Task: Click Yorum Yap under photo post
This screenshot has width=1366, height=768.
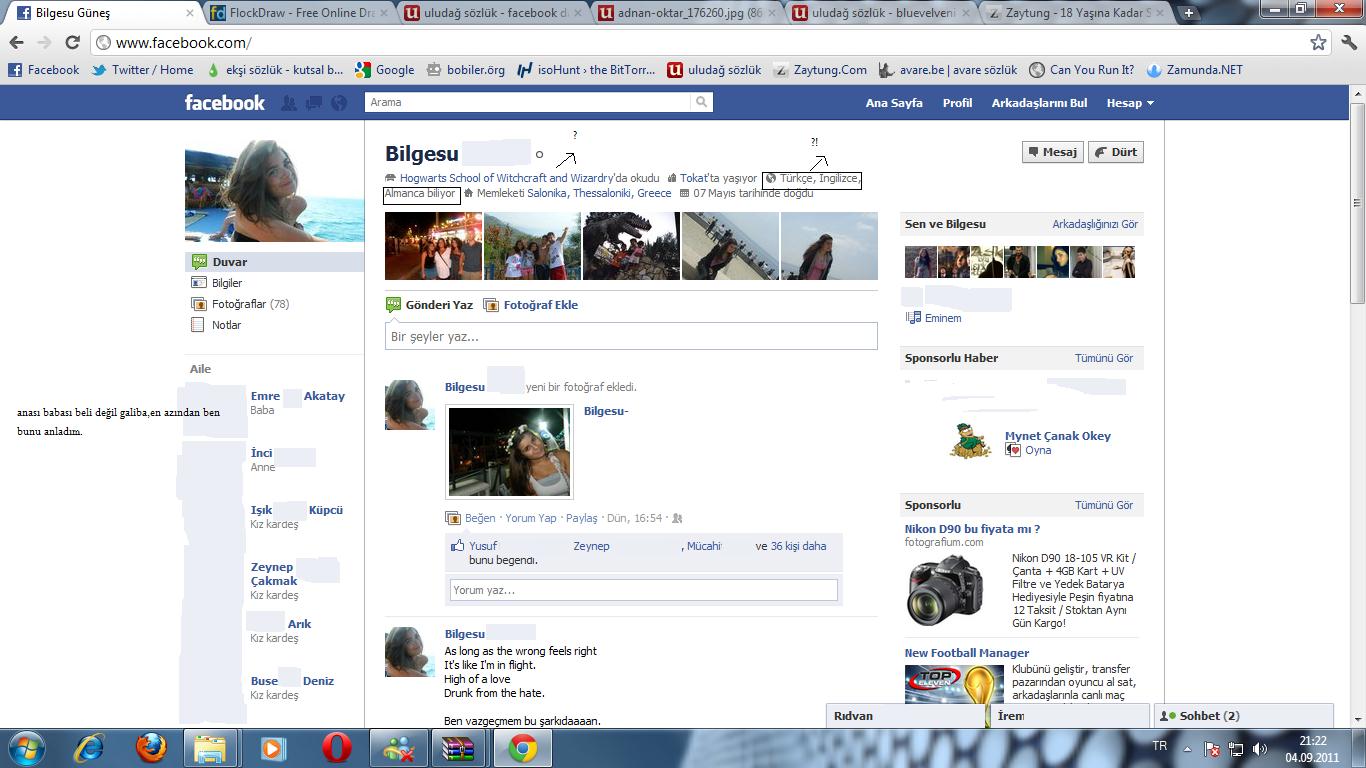Action: point(531,518)
